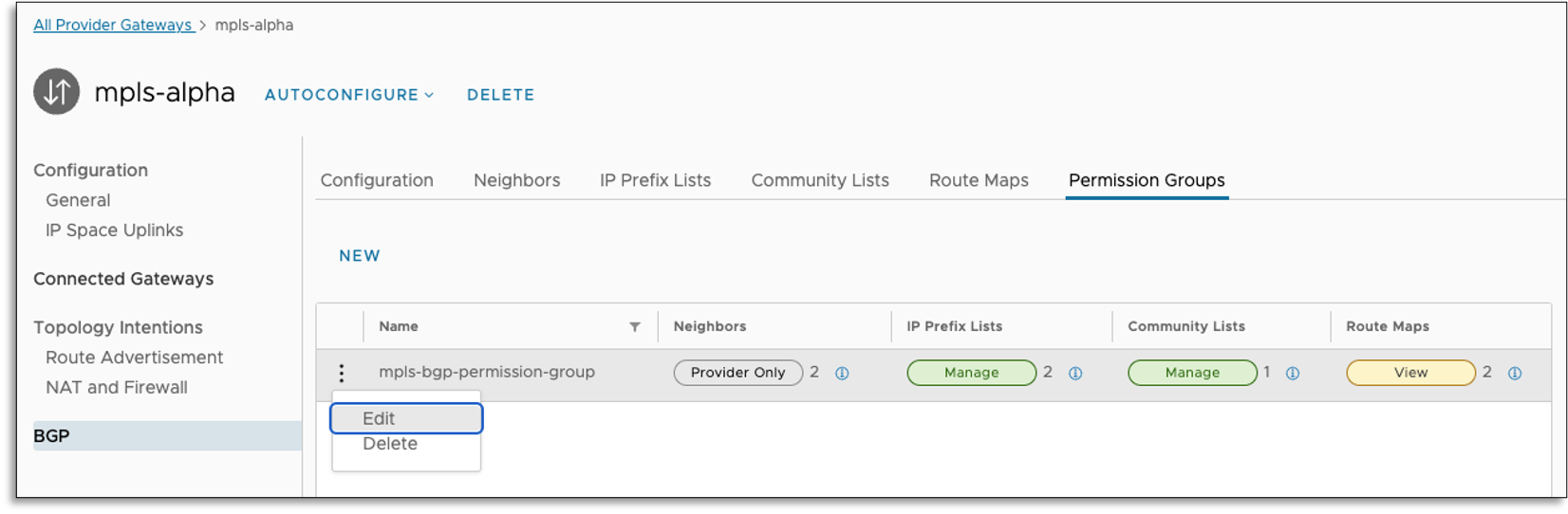Click info icon next to Route Maps count
The width and height of the screenshot is (1568, 514).
tap(1515, 374)
